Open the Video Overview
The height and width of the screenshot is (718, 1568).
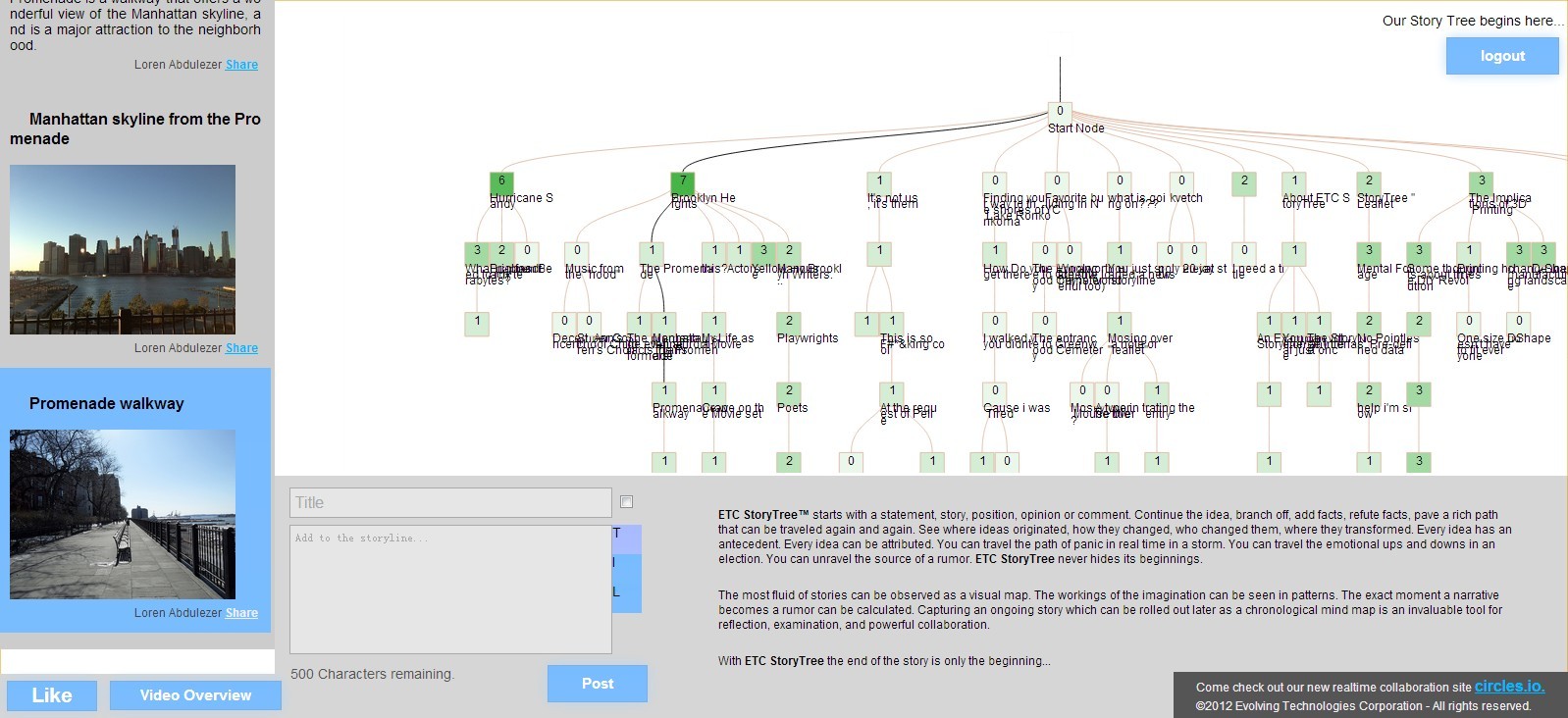click(x=195, y=695)
